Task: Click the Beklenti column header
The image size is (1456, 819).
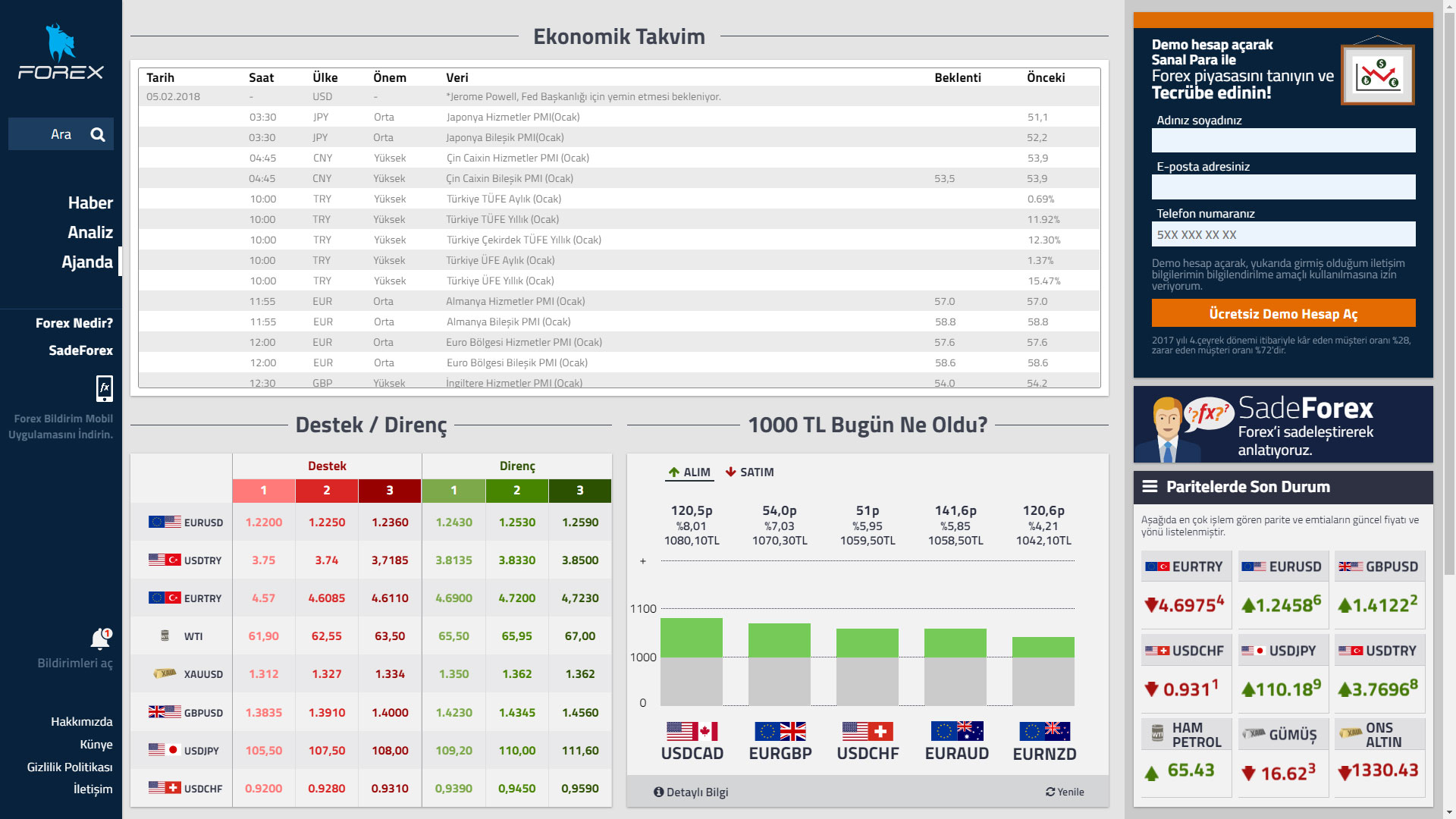Action: tap(958, 77)
